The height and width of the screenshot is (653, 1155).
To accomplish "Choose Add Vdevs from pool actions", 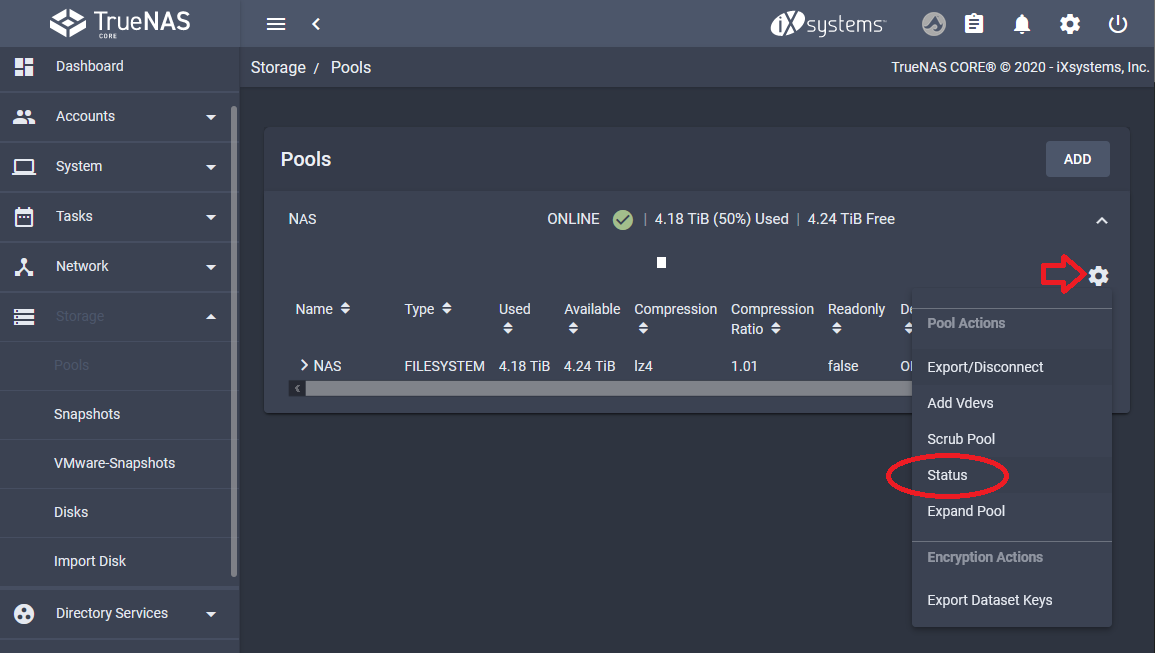I will click(1011, 403).
